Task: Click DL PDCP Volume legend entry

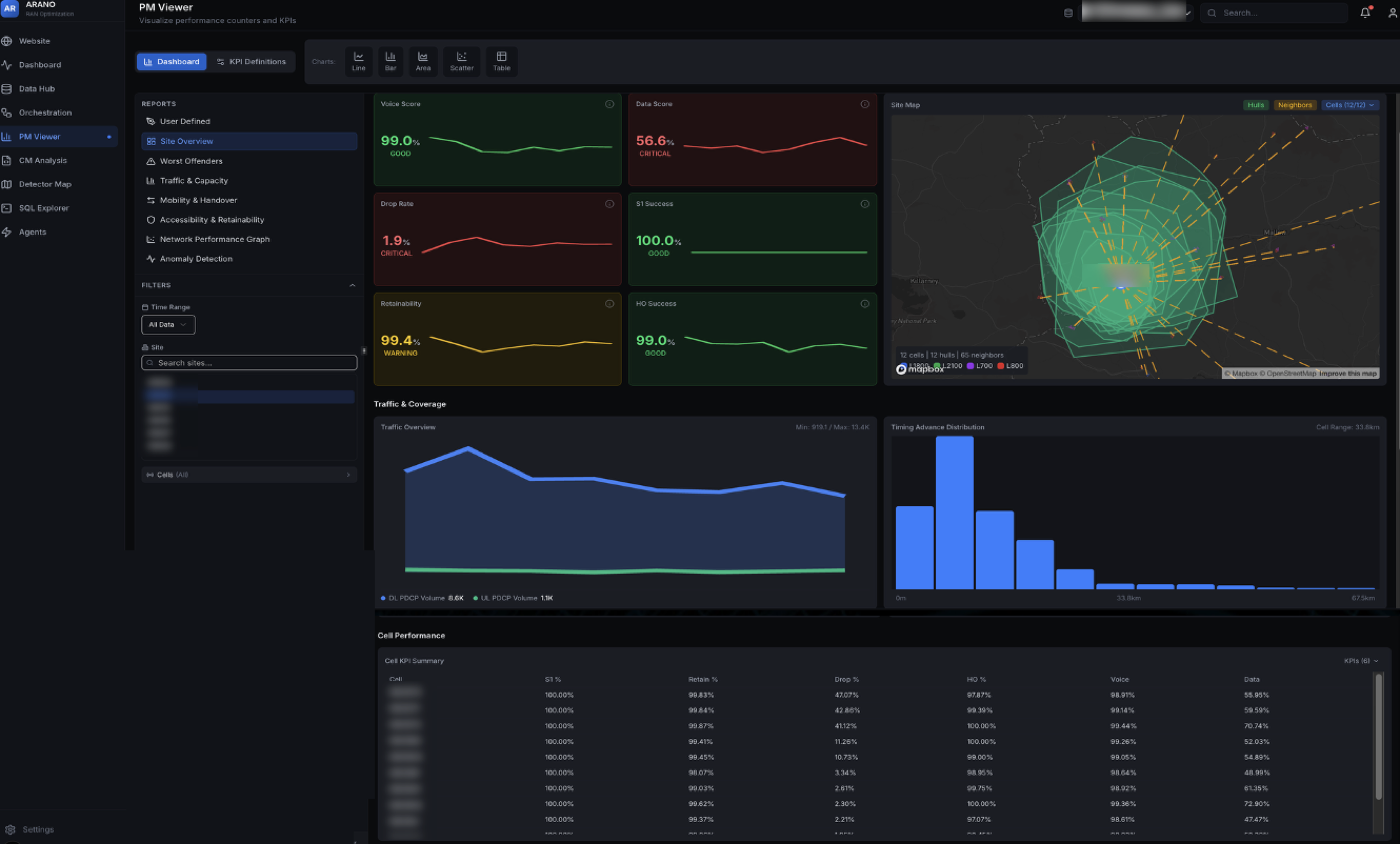Action: pos(422,598)
